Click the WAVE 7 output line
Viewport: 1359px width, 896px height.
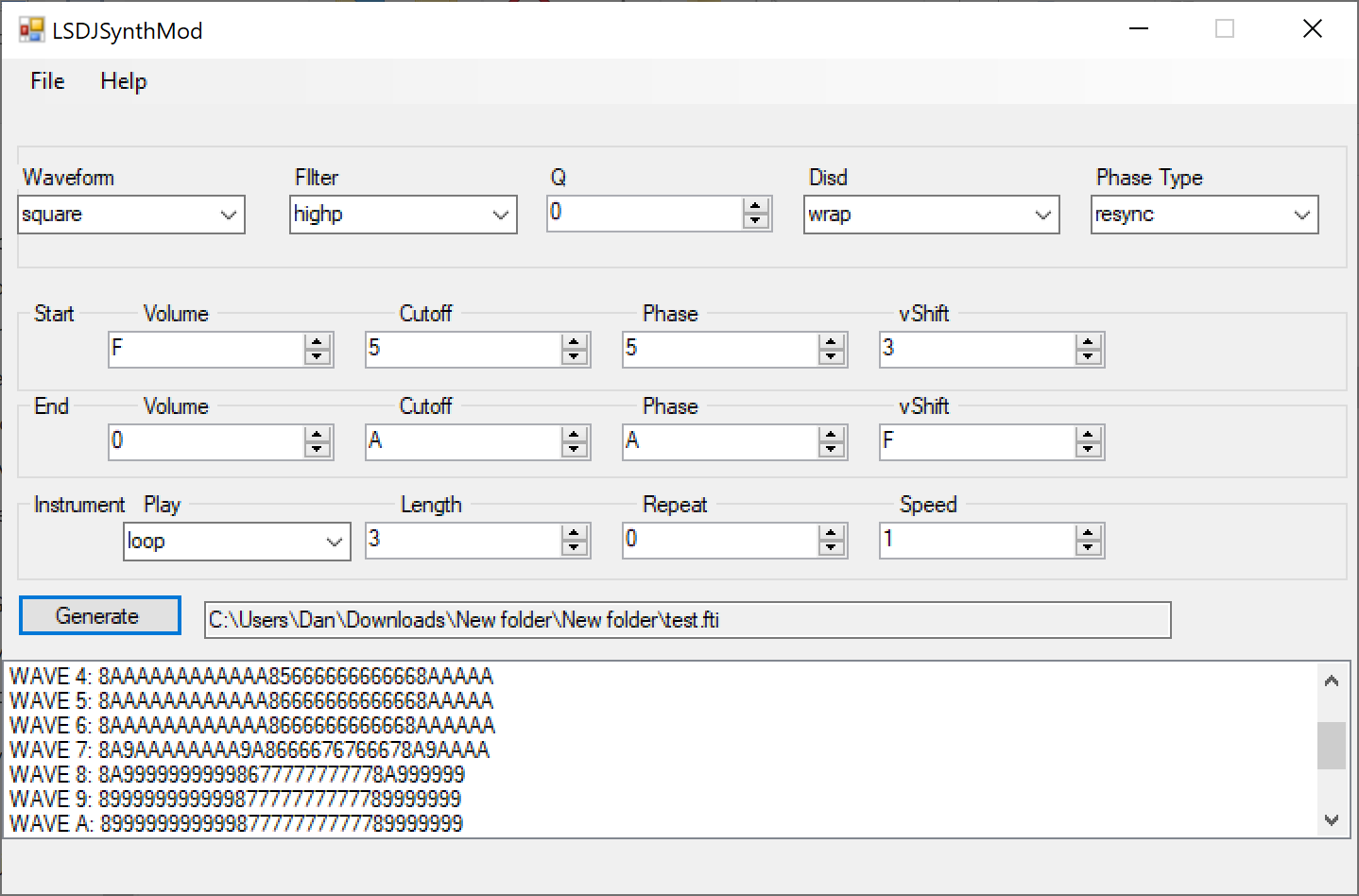tap(249, 750)
